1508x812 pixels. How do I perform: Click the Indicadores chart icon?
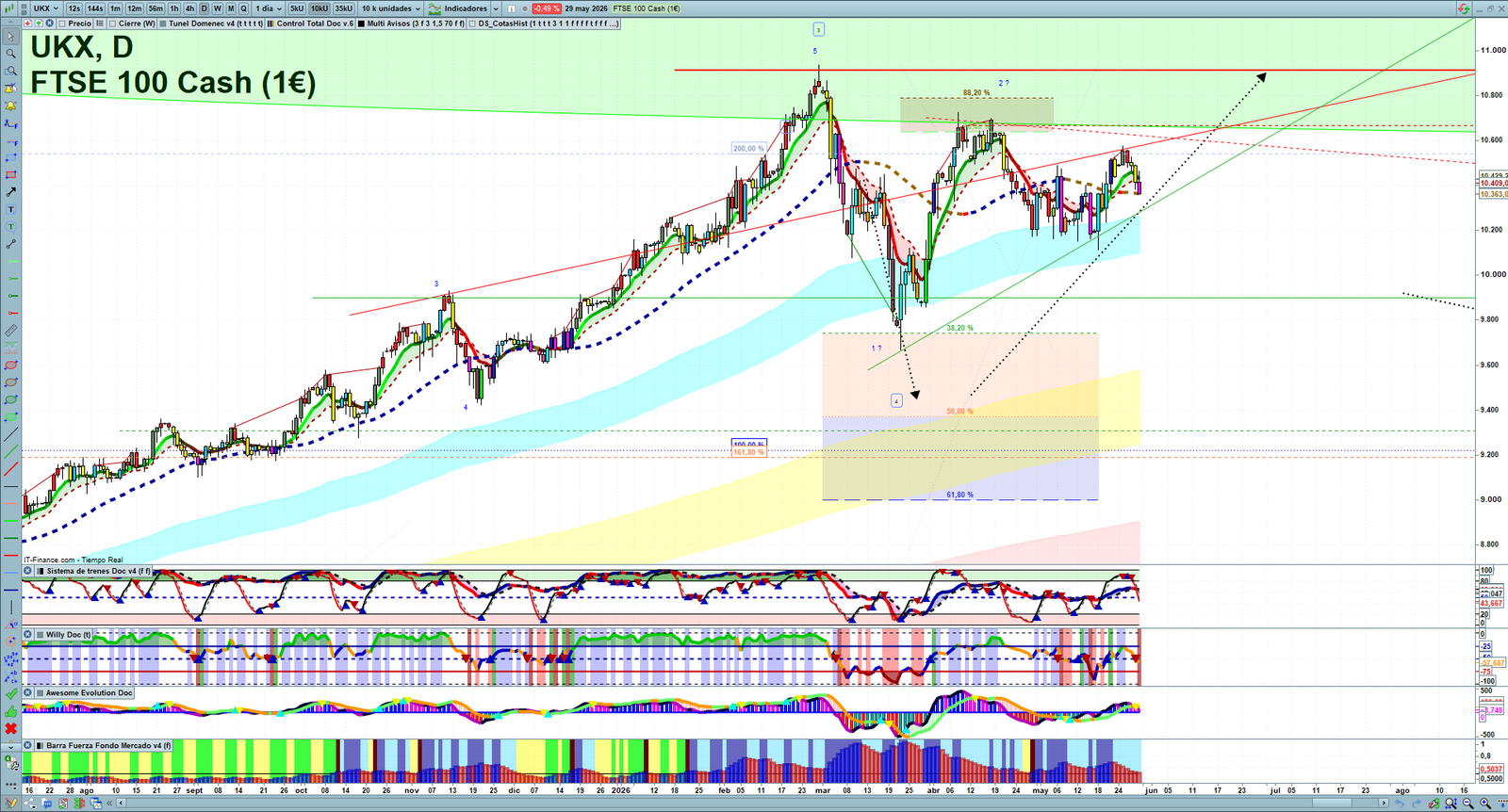tap(434, 8)
